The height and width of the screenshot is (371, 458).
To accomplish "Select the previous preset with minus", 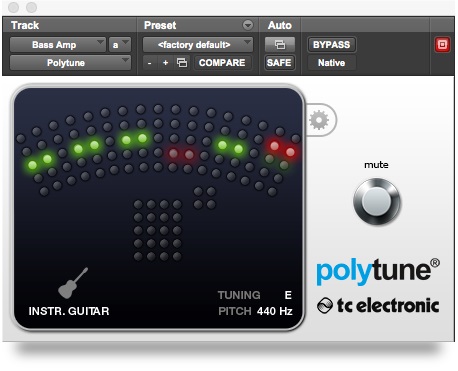I will pos(149,63).
